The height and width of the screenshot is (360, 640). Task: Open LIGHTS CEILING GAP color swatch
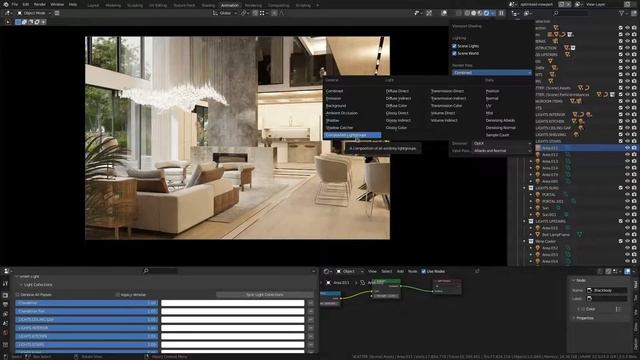[233, 320]
